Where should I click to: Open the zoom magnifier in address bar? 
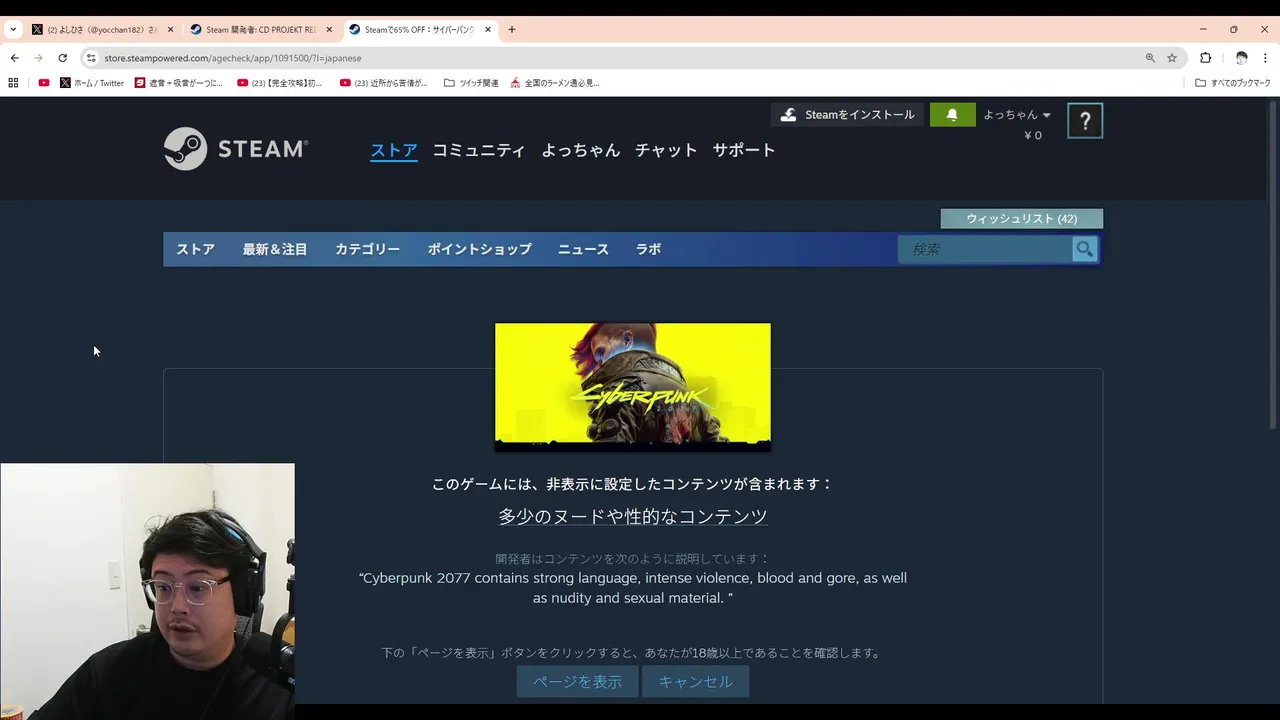[x=1150, y=58]
